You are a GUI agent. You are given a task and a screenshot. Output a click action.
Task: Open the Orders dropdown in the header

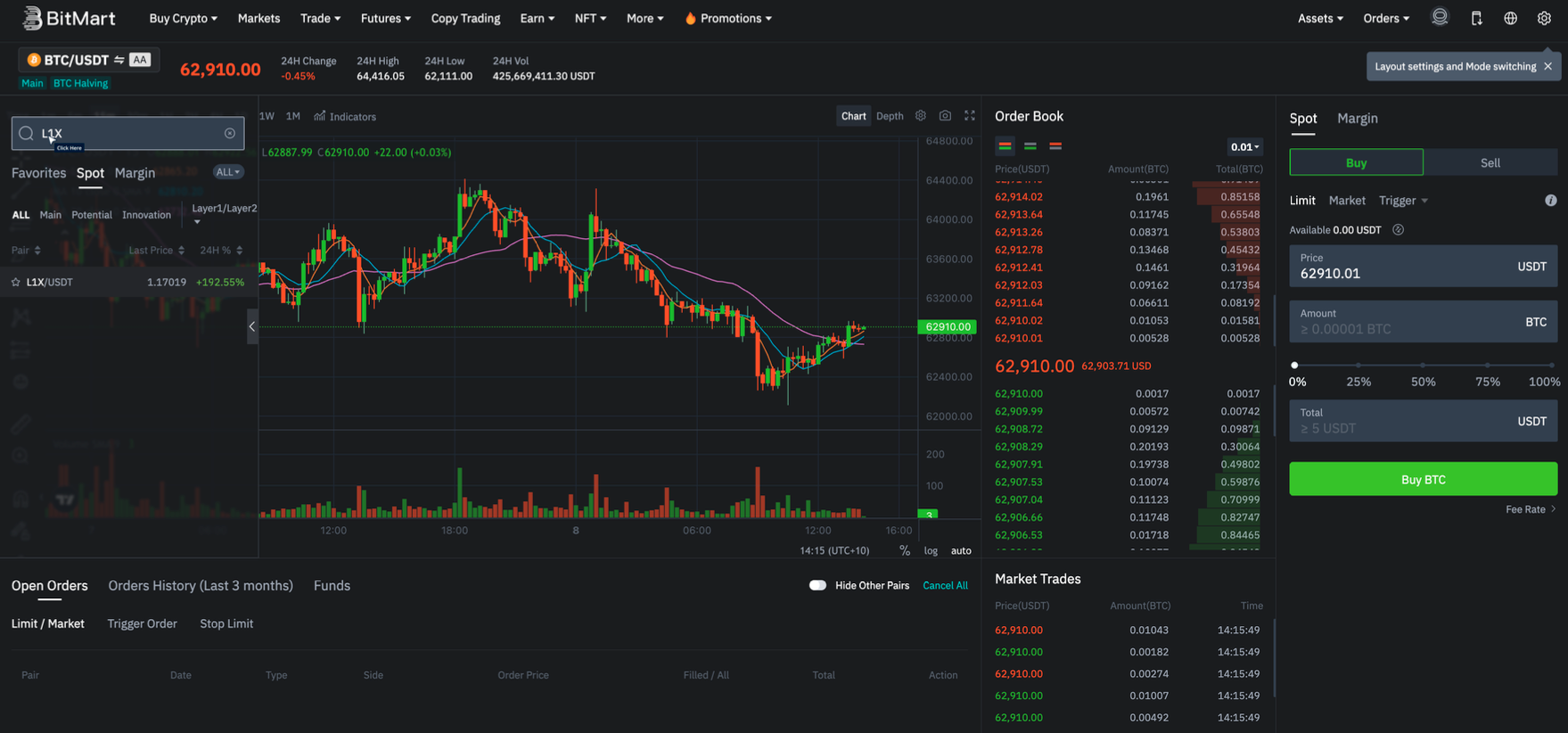[1386, 18]
